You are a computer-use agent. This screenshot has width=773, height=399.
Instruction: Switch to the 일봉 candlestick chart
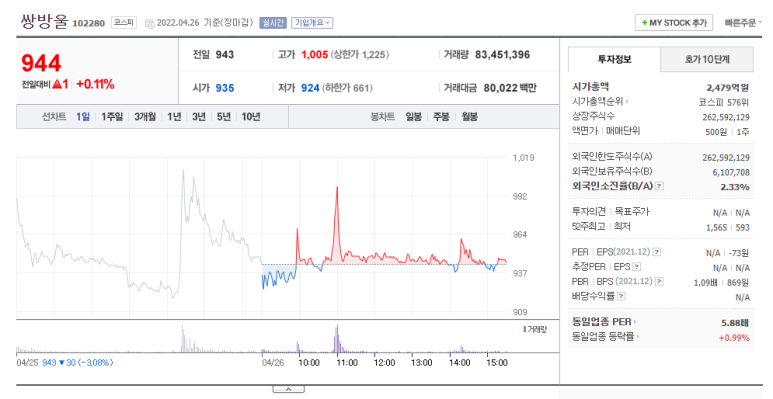[414, 117]
